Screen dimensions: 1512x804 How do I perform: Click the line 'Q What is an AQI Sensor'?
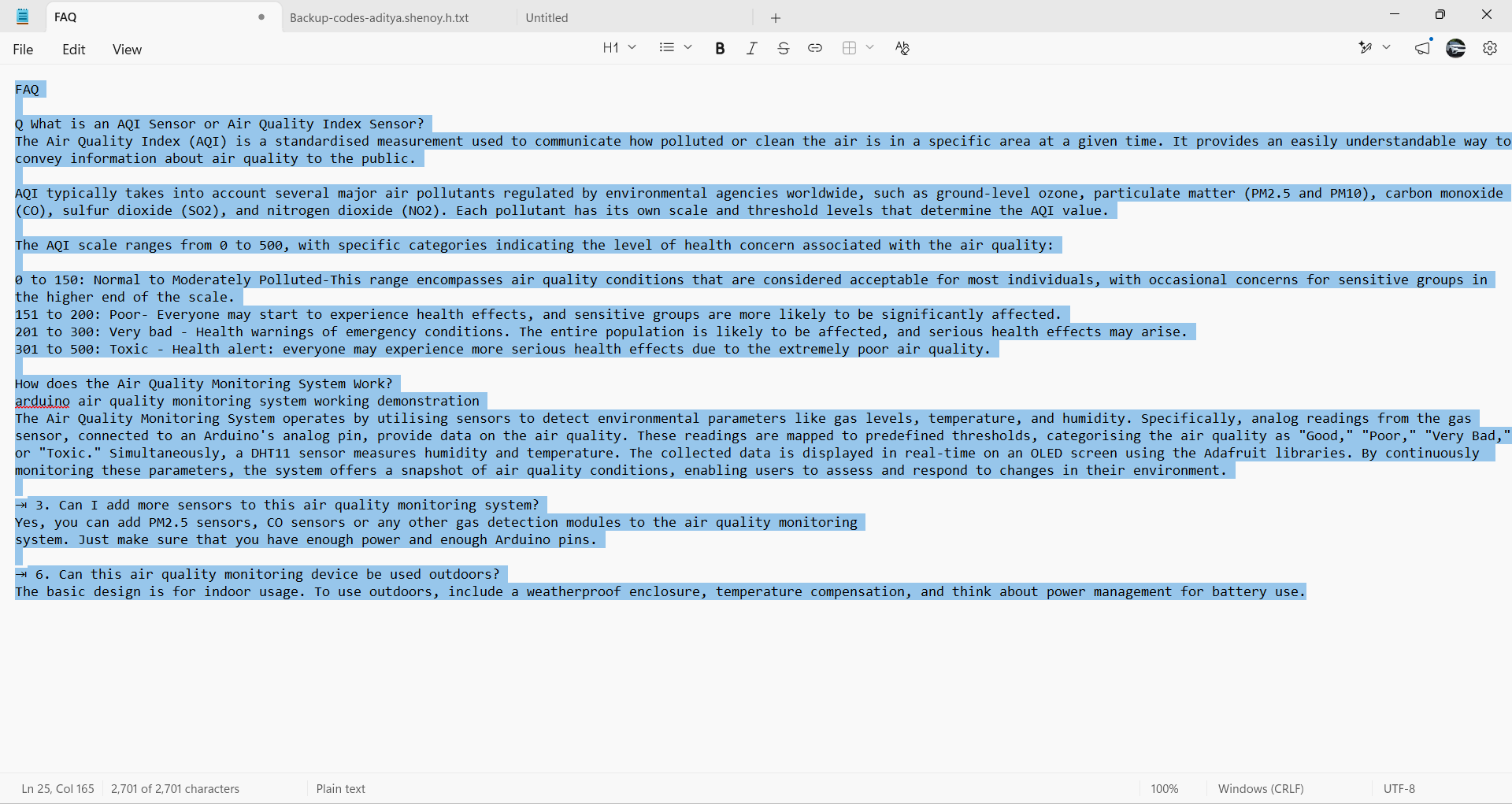coord(220,124)
